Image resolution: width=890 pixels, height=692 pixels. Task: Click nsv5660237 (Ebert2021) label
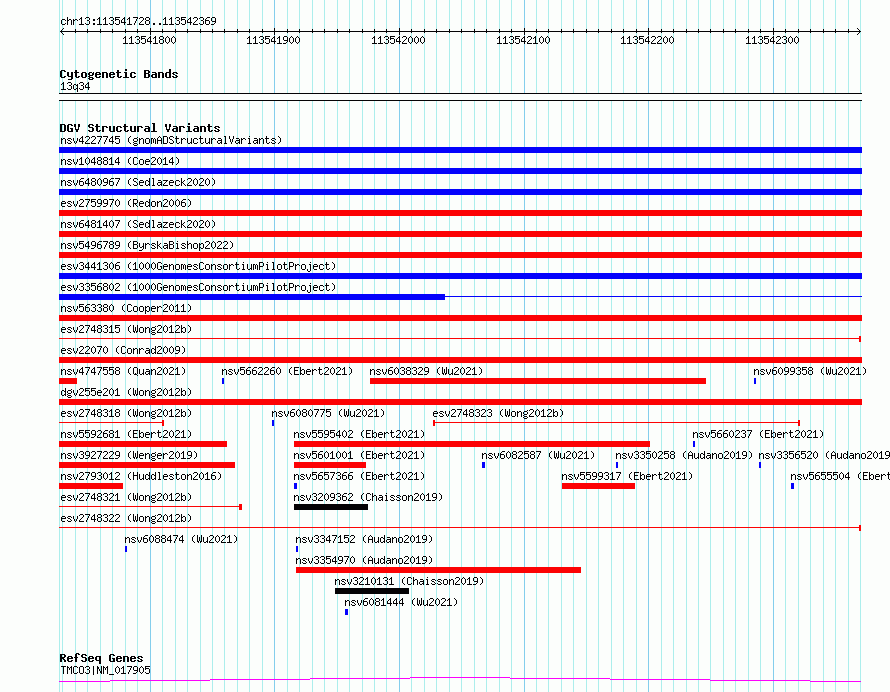pos(758,434)
